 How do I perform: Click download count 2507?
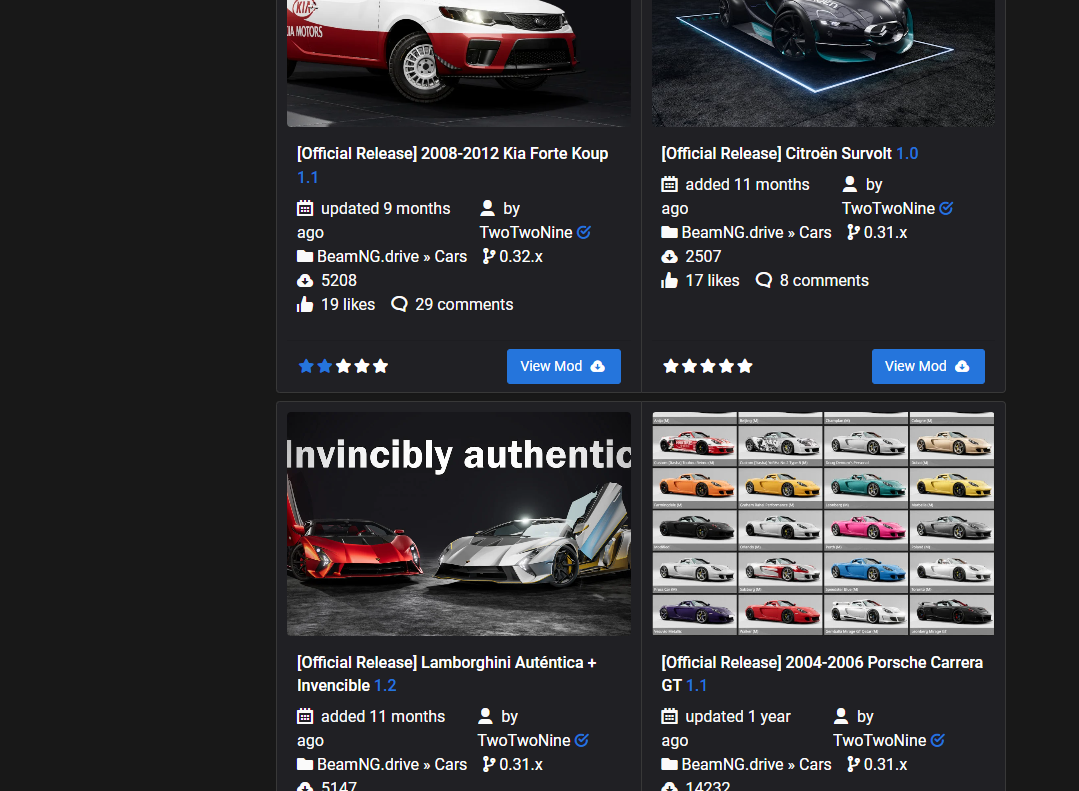pyautogui.click(x=703, y=257)
